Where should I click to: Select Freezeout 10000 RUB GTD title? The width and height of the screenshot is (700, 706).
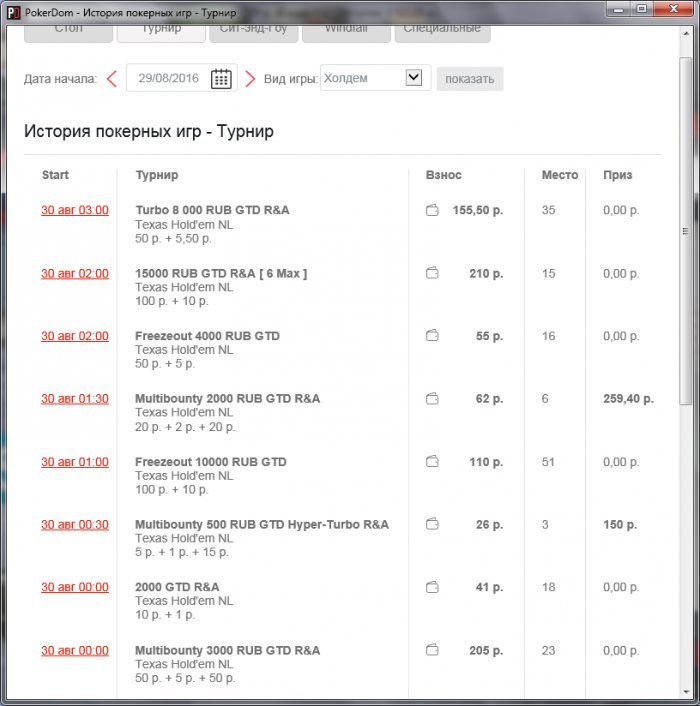211,462
